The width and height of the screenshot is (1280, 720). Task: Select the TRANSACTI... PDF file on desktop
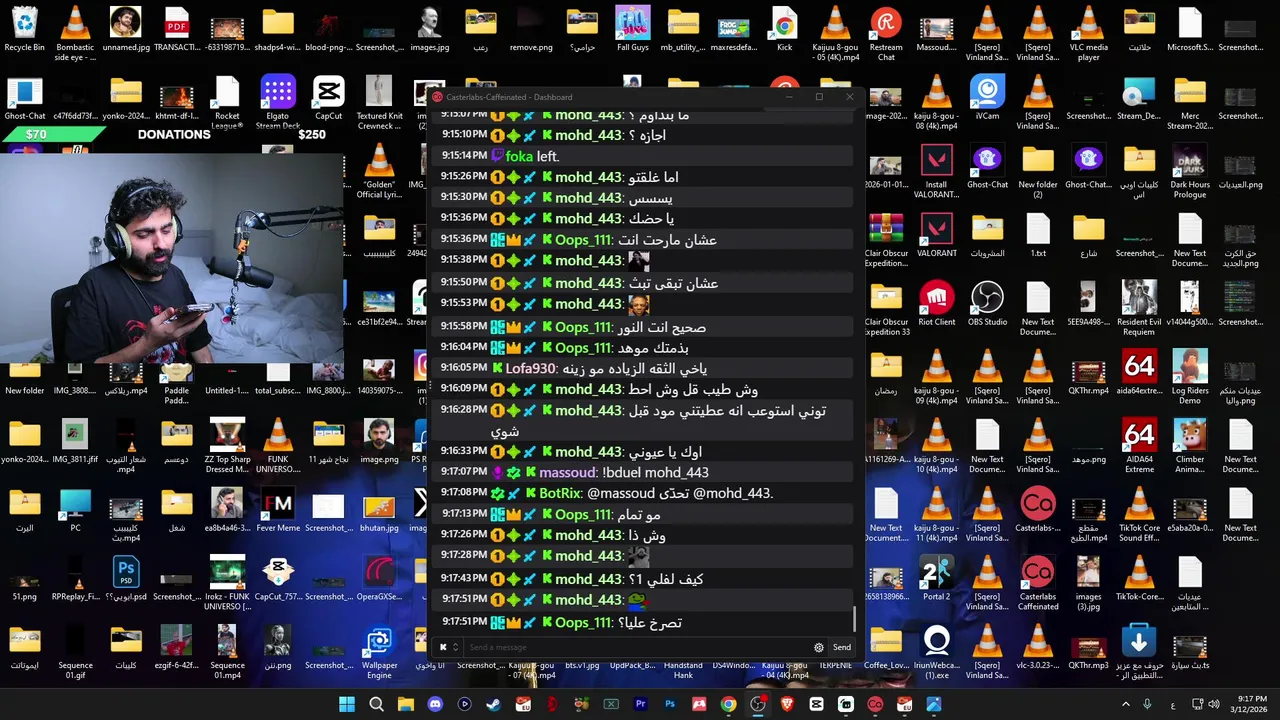coord(176,29)
